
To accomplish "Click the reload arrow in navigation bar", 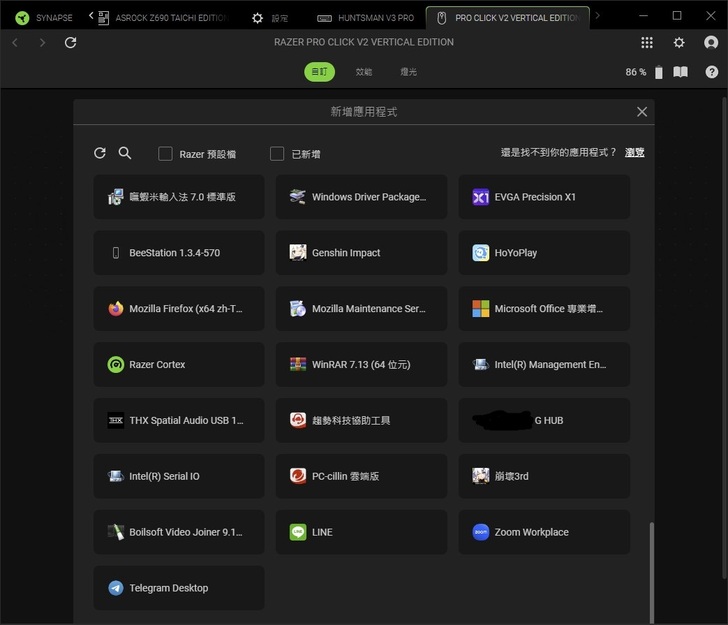I will pos(70,43).
